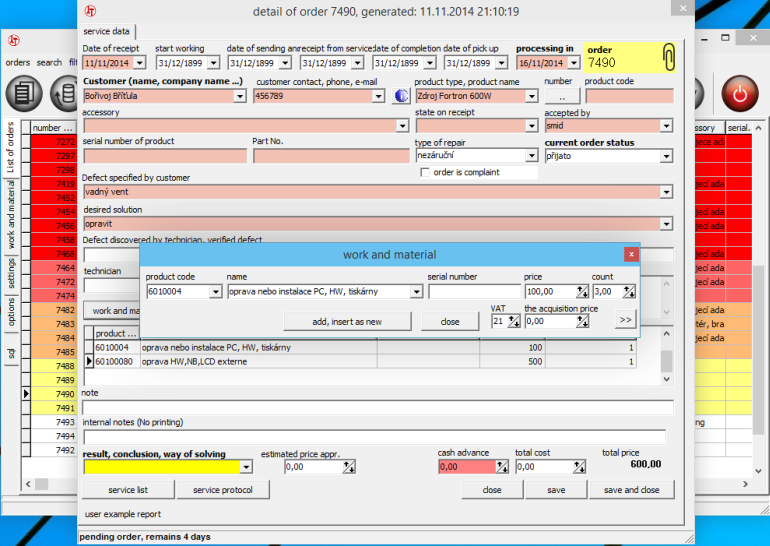This screenshot has width=770, height=546.
Task: Click the product code field beside number
Action: (629, 96)
